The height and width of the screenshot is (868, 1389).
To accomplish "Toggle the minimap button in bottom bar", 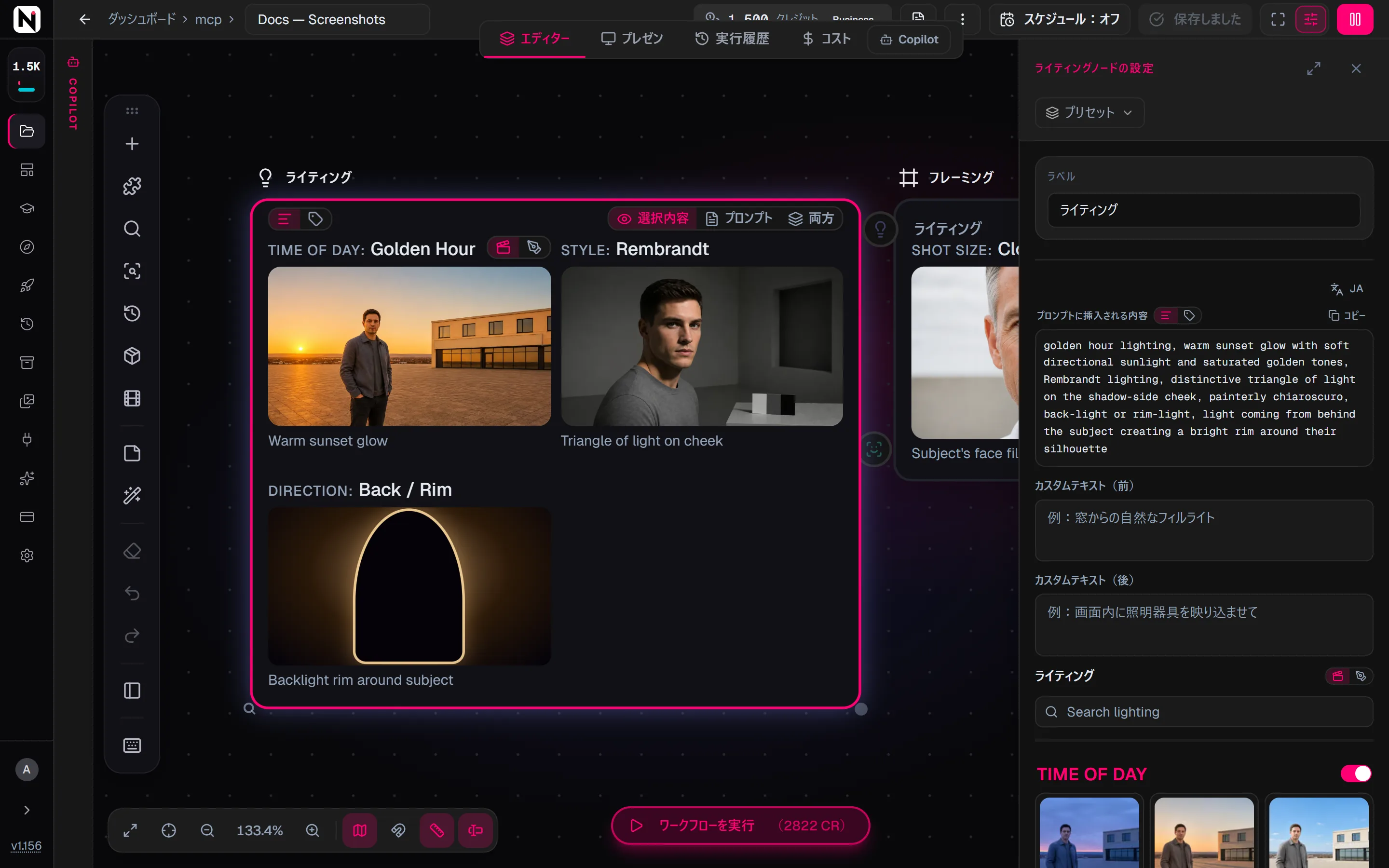I will [360, 830].
